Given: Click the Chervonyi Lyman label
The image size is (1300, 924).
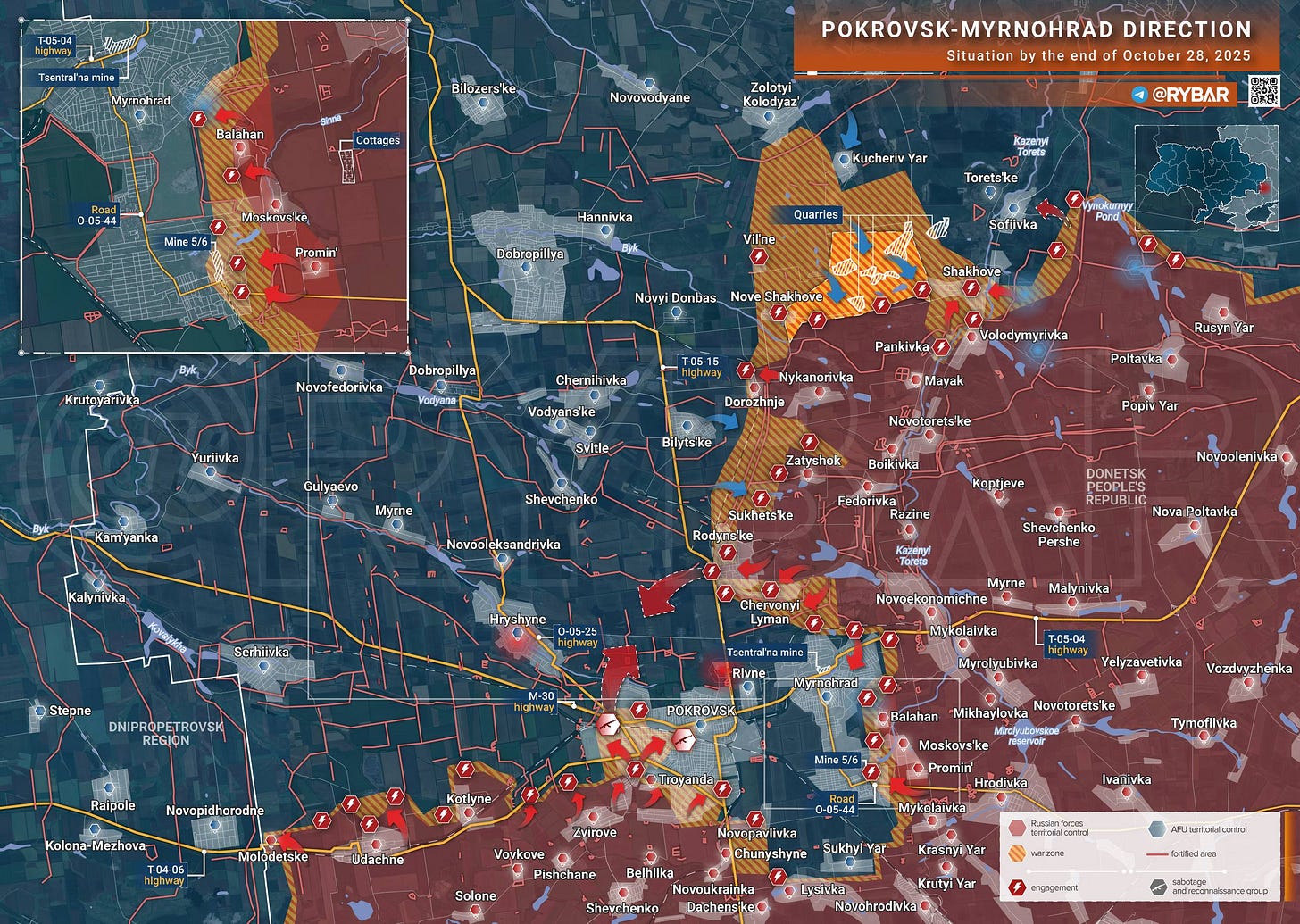Looking at the screenshot, I should coord(770,612).
